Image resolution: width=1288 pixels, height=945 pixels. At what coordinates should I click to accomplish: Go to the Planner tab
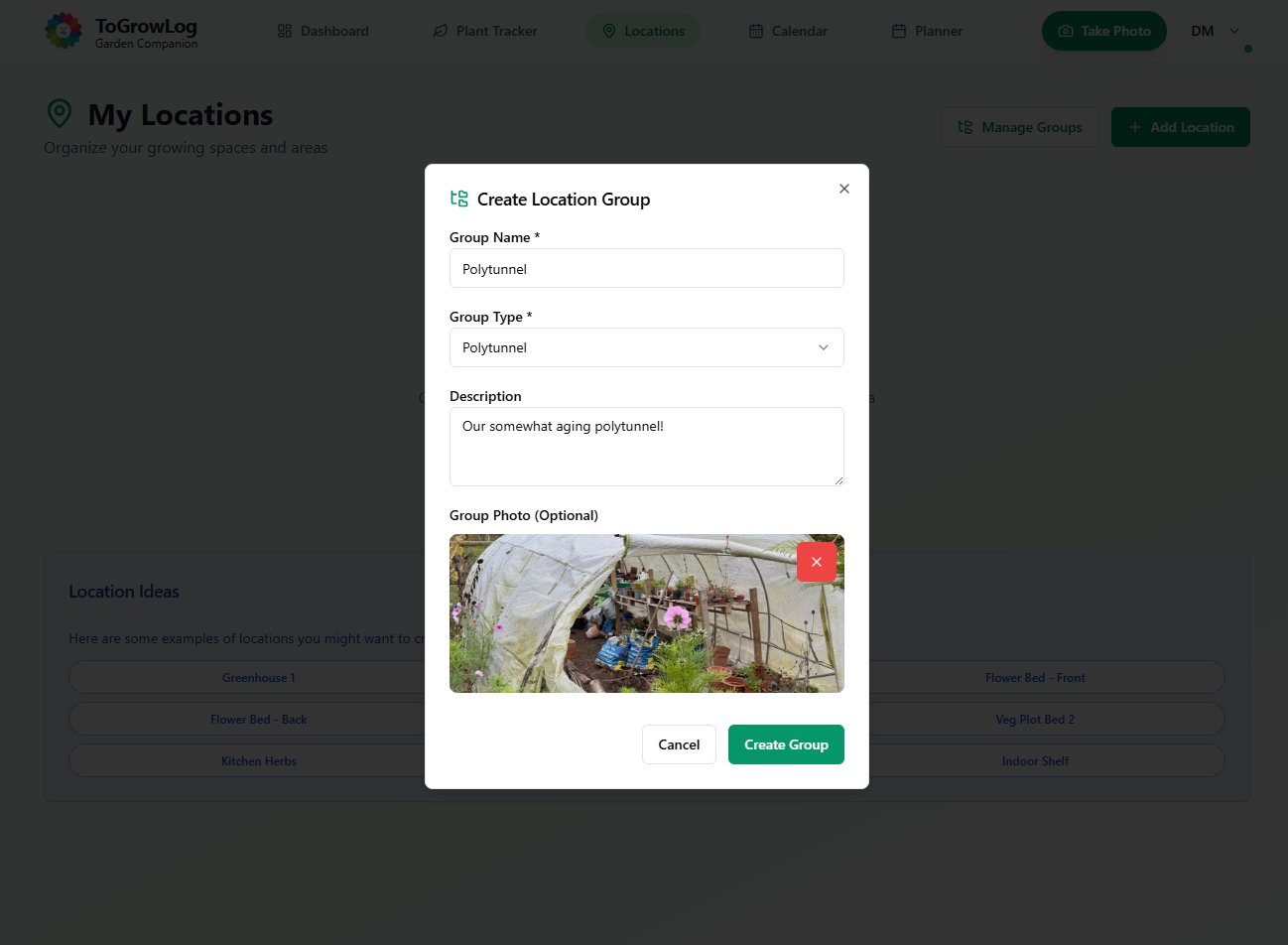(x=927, y=31)
